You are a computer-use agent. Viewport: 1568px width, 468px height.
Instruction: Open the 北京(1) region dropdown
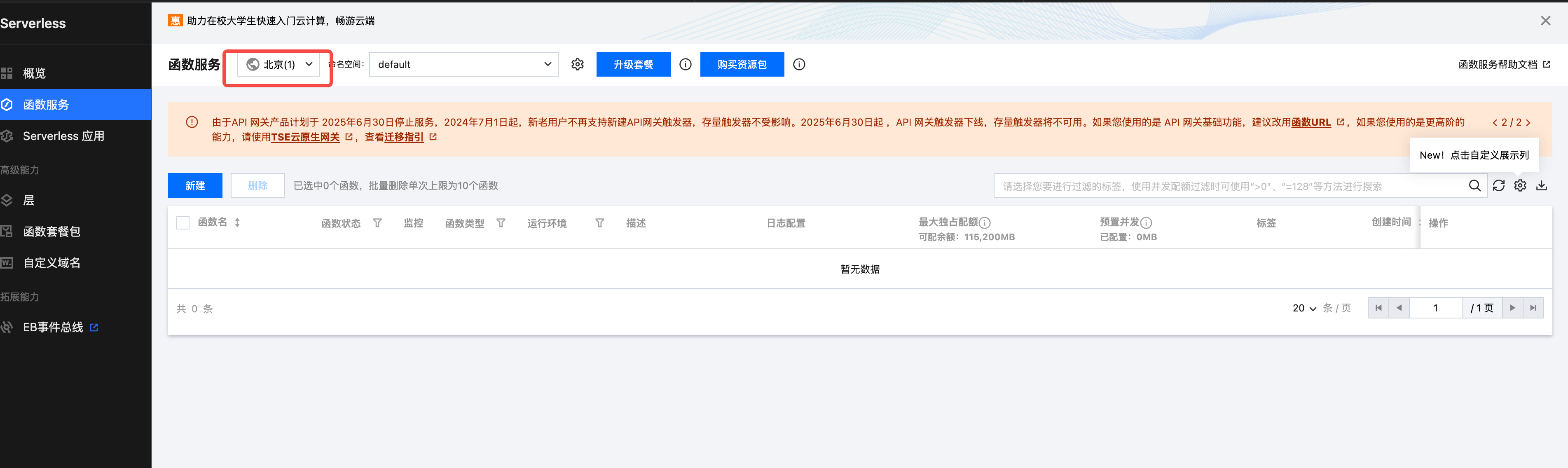(x=278, y=65)
